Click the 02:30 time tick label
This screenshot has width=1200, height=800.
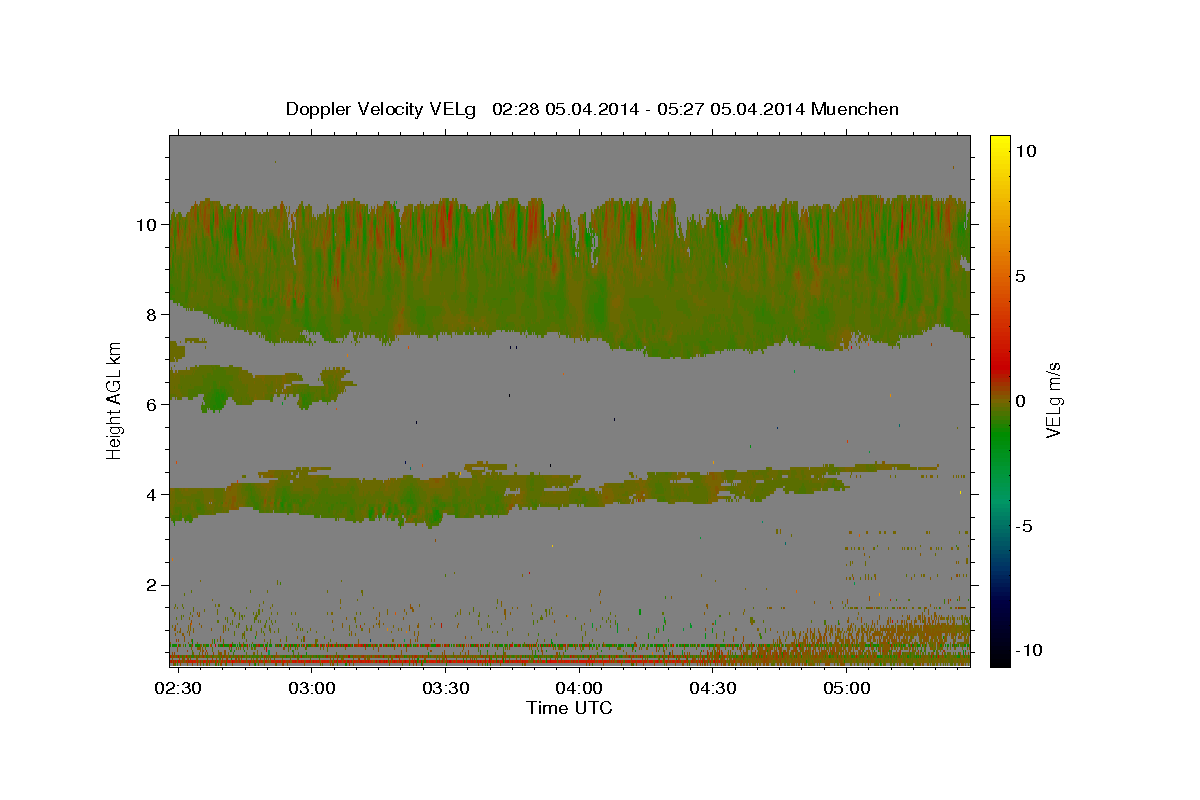point(179,688)
